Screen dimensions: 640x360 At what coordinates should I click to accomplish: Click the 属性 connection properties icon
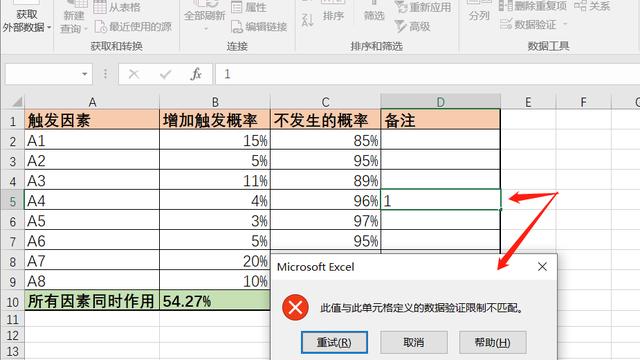coord(237,7)
